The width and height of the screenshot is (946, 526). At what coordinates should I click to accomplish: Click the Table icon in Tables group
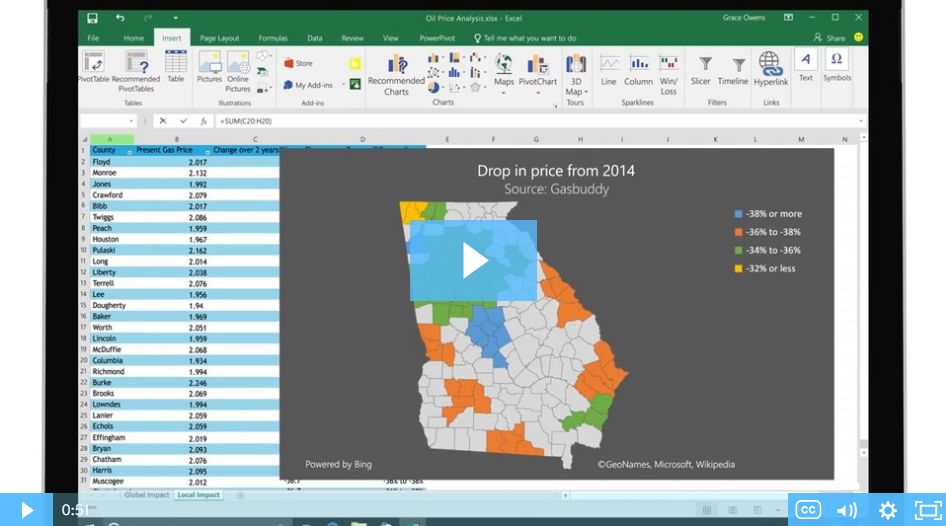coord(176,67)
